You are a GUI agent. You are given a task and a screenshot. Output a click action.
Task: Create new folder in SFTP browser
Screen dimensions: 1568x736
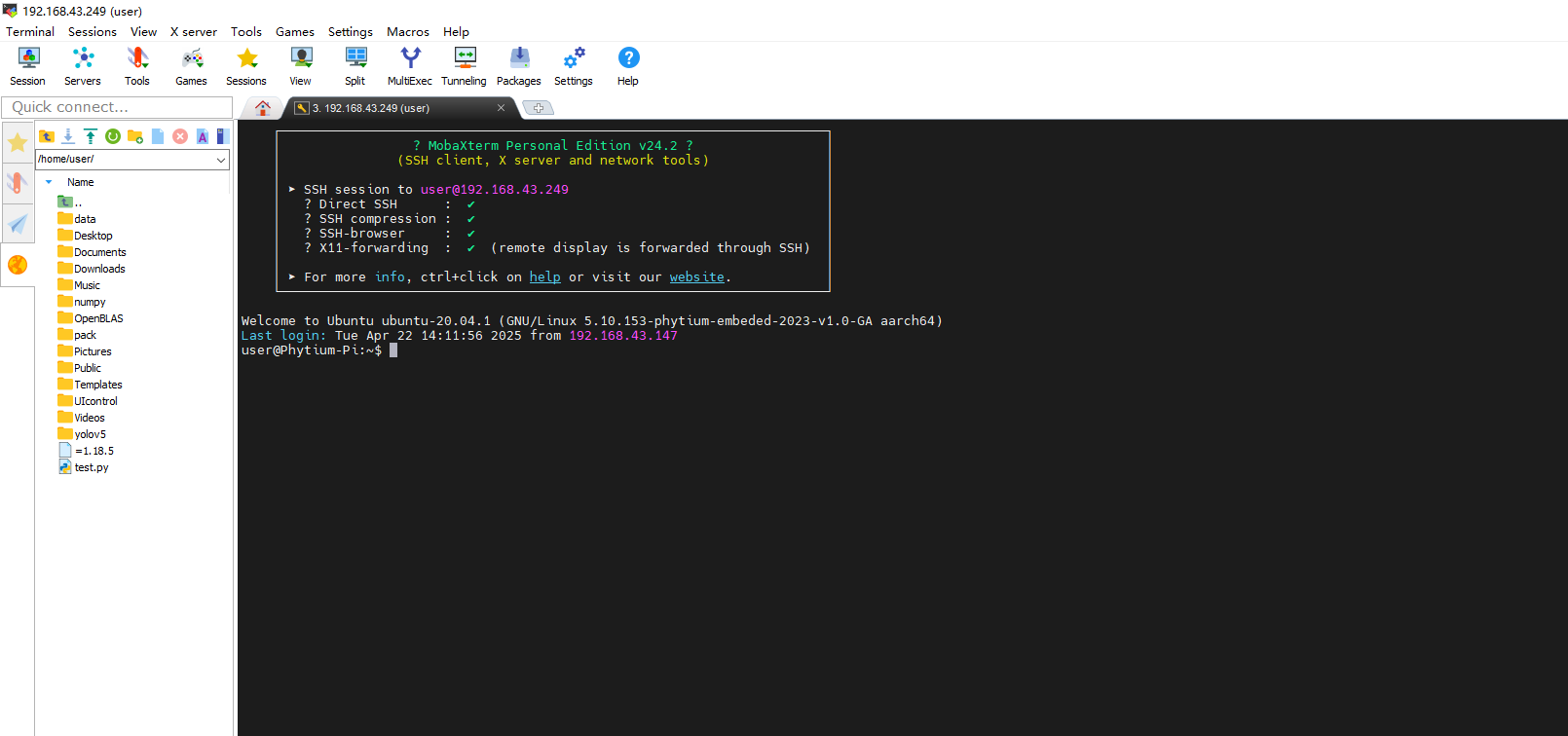coord(135,136)
